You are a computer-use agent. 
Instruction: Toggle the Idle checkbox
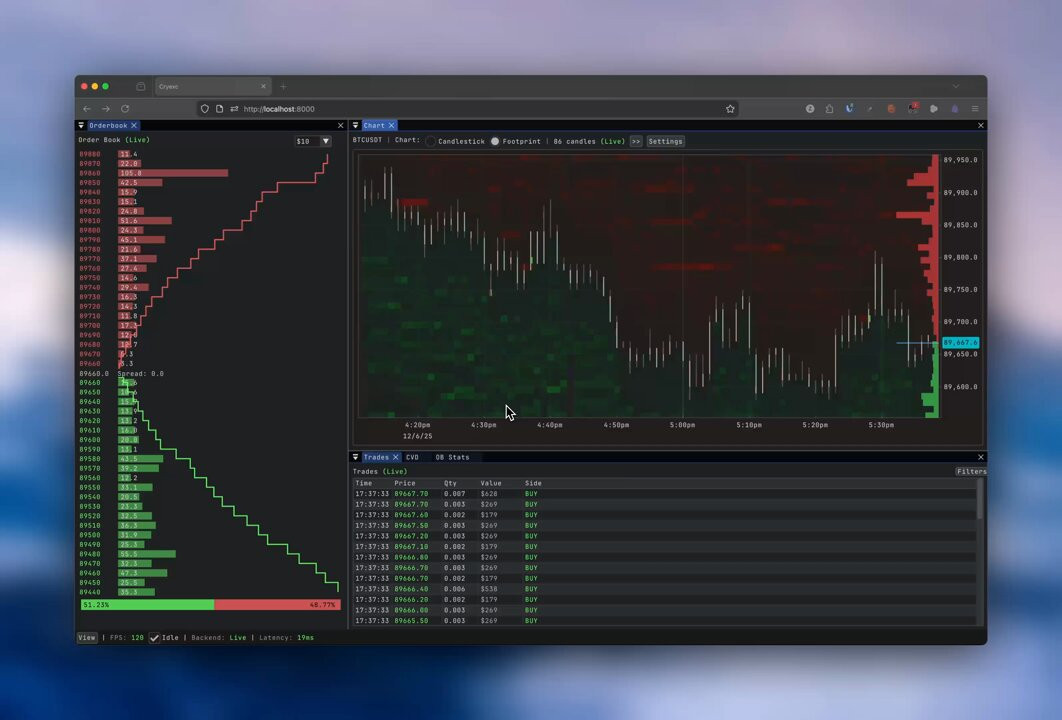(x=154, y=638)
